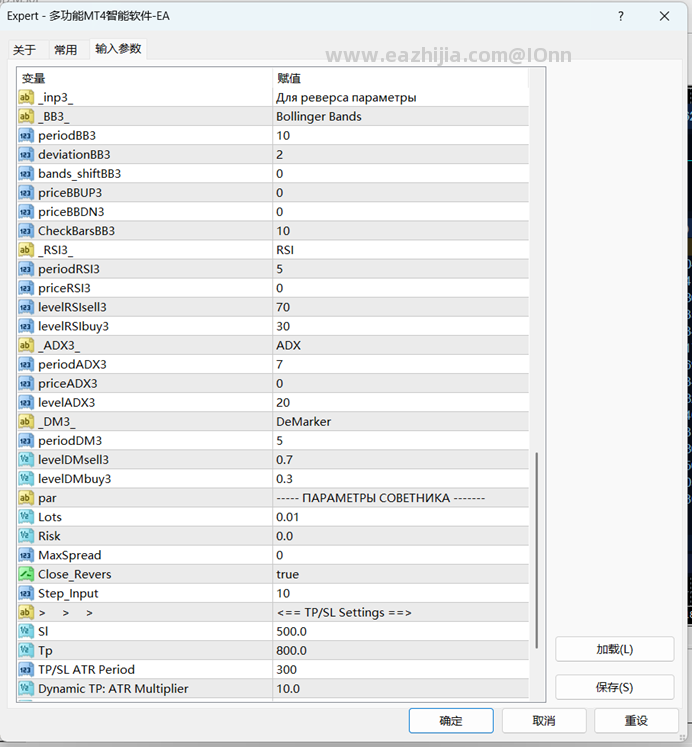692x747 pixels.
Task: Click the Step_Input value 10
Action: (283, 593)
